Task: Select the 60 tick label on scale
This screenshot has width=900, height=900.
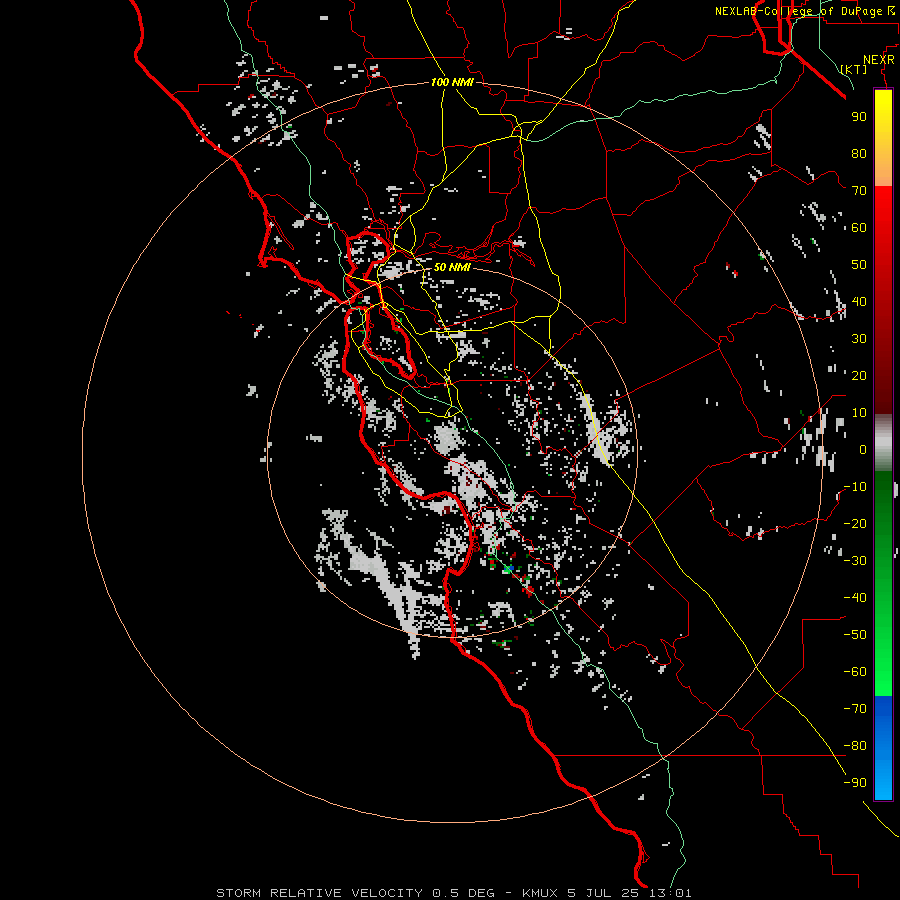Action: pos(859,227)
